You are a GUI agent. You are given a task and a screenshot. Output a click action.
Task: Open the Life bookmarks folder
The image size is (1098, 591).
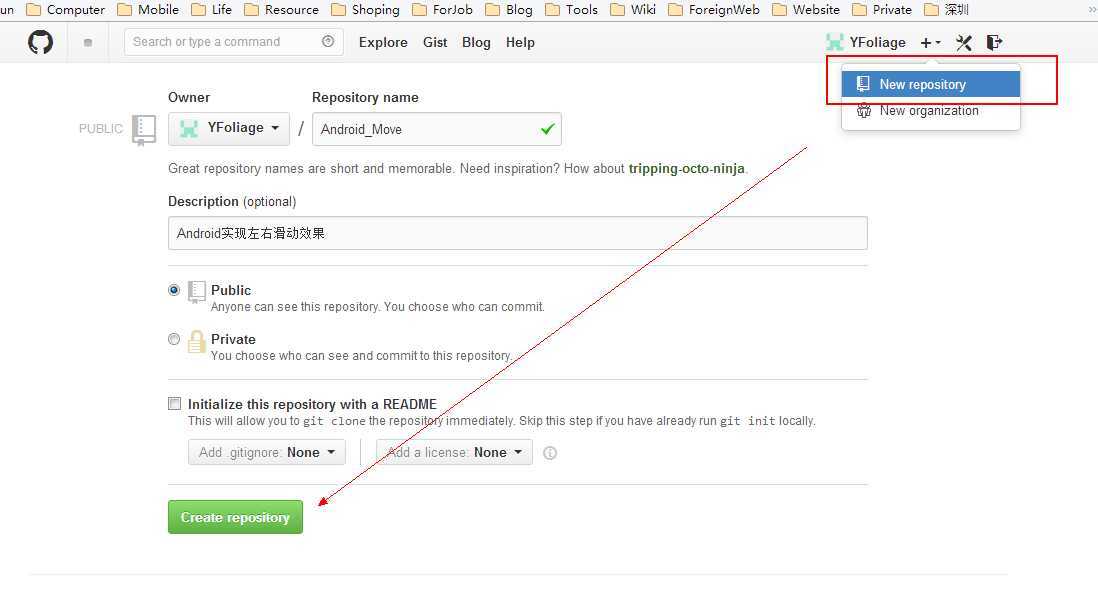(211, 10)
